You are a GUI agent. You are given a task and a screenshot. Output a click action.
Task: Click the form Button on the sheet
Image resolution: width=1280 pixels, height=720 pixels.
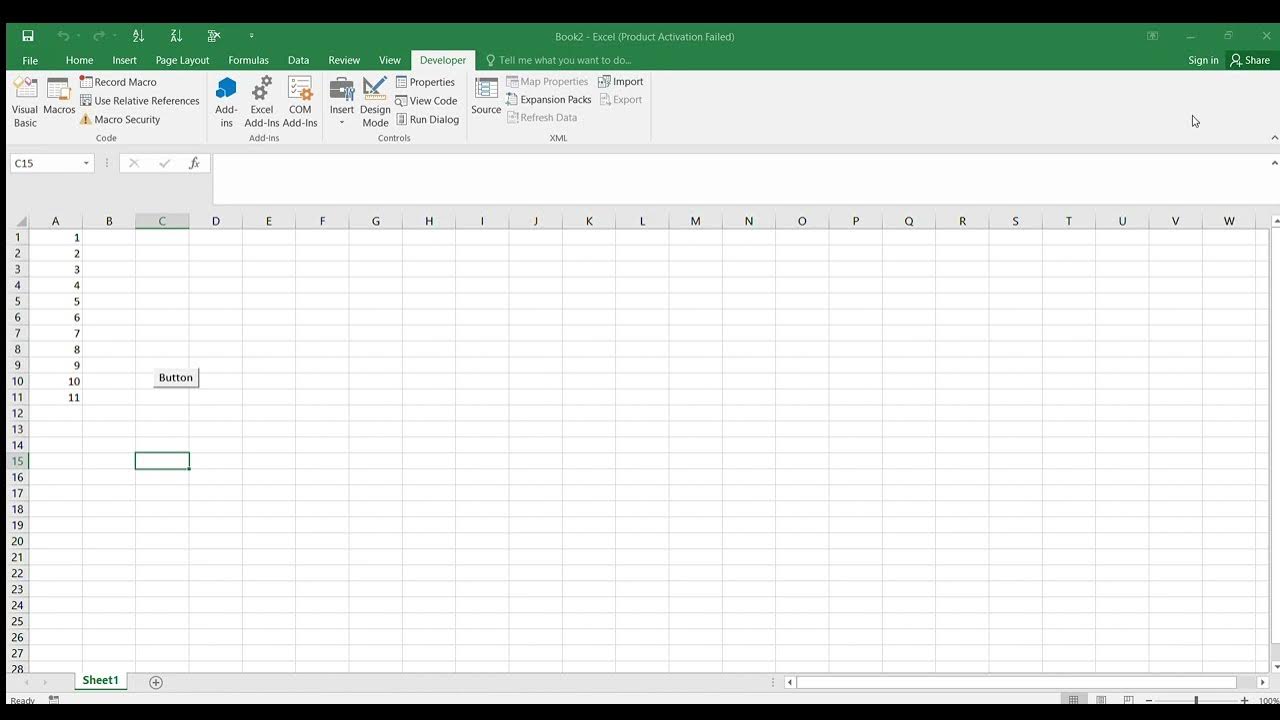176,377
